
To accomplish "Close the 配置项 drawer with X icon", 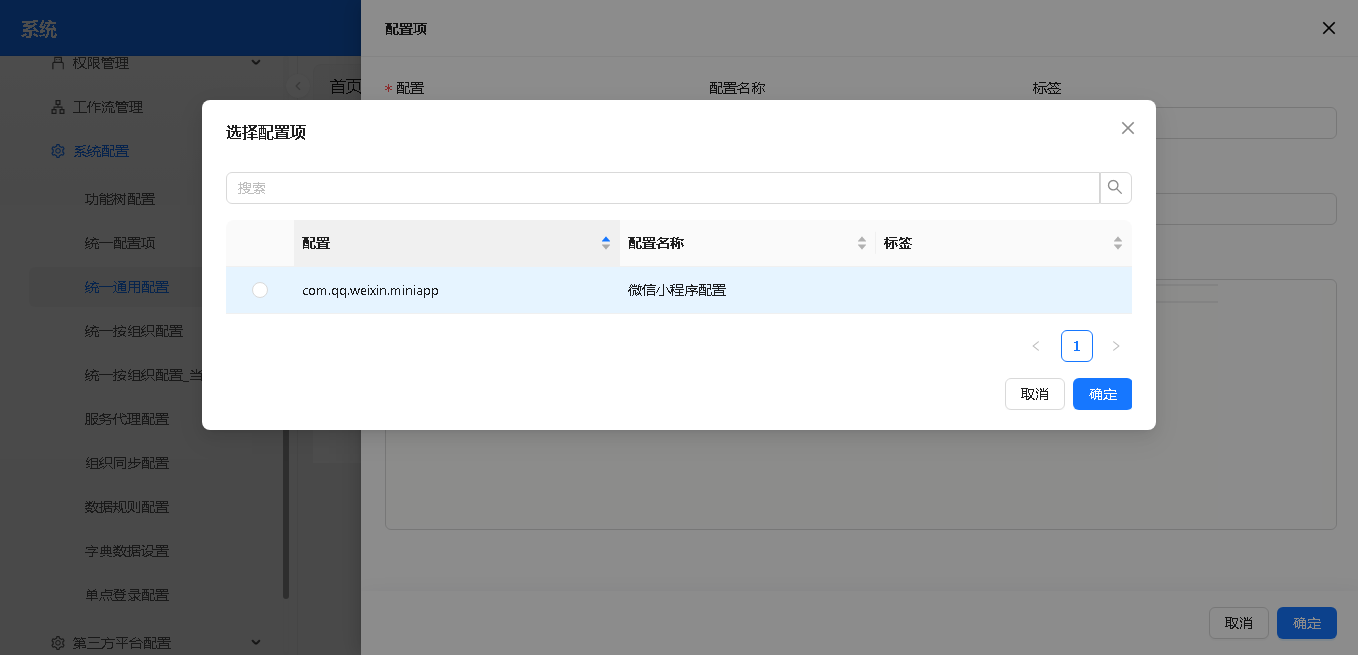I will click(x=1329, y=28).
